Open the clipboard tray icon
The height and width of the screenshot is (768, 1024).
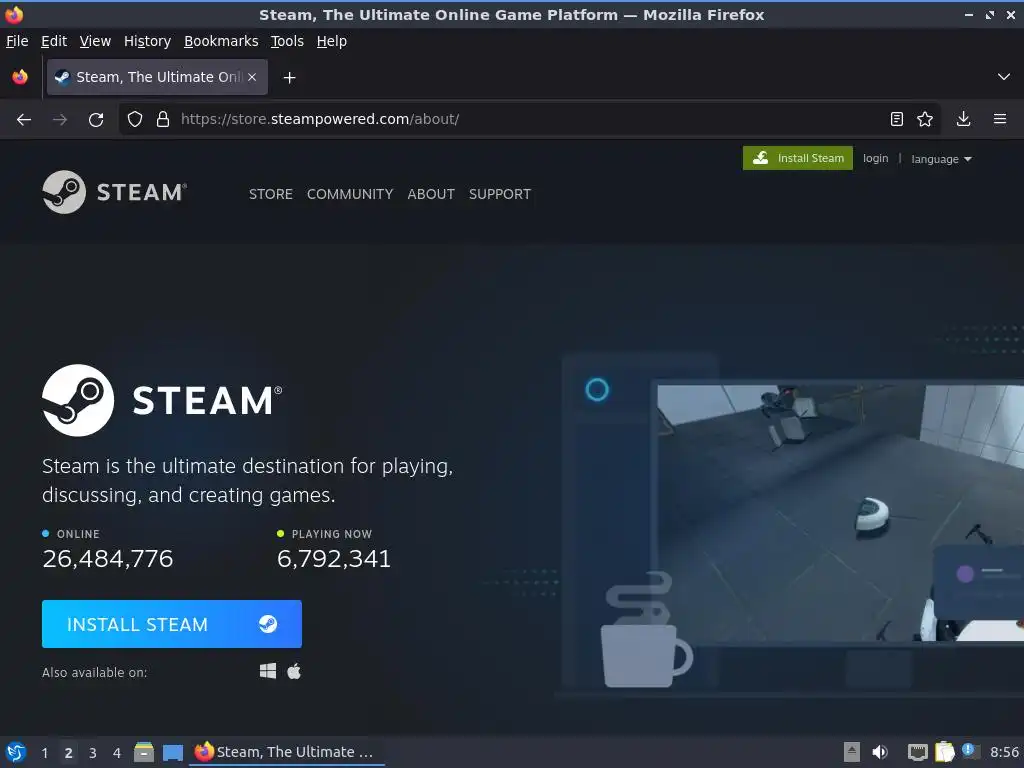tap(945, 752)
